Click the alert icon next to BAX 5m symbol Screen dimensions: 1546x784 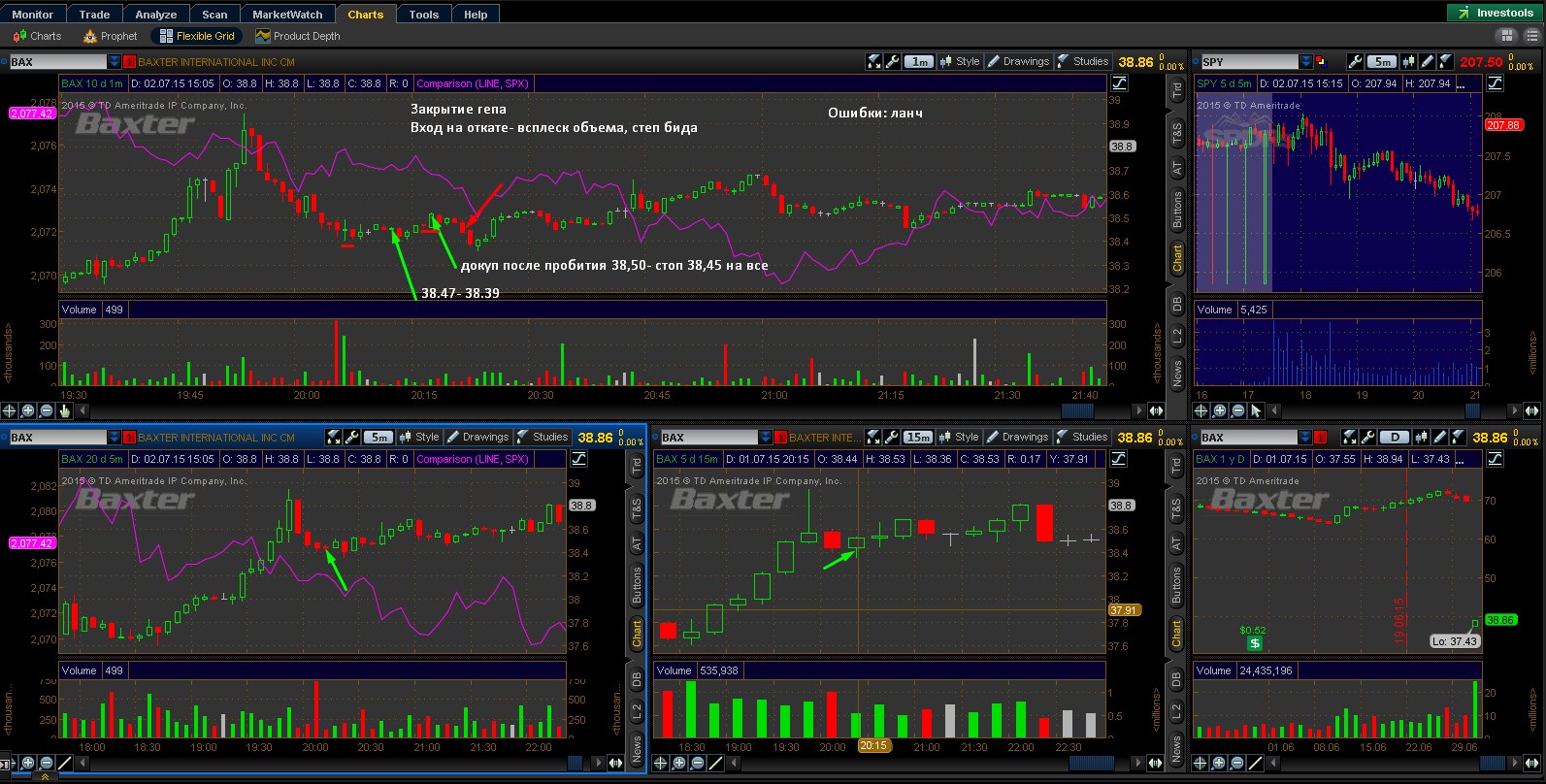pyautogui.click(x=130, y=438)
